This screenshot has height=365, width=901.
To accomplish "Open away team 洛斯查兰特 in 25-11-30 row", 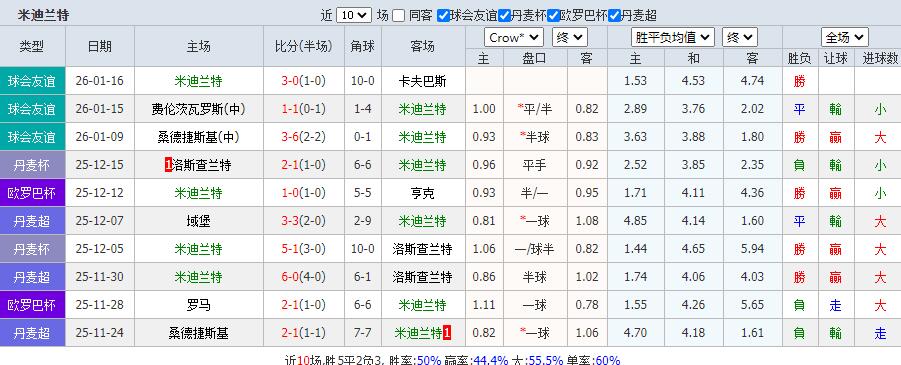I will [422, 277].
